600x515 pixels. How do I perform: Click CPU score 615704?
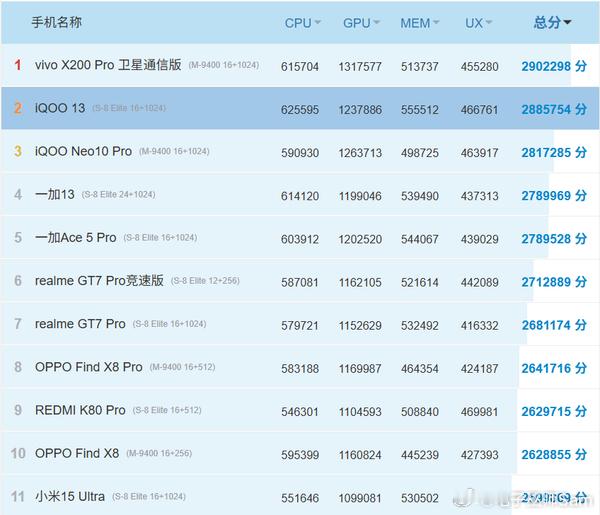pos(300,67)
